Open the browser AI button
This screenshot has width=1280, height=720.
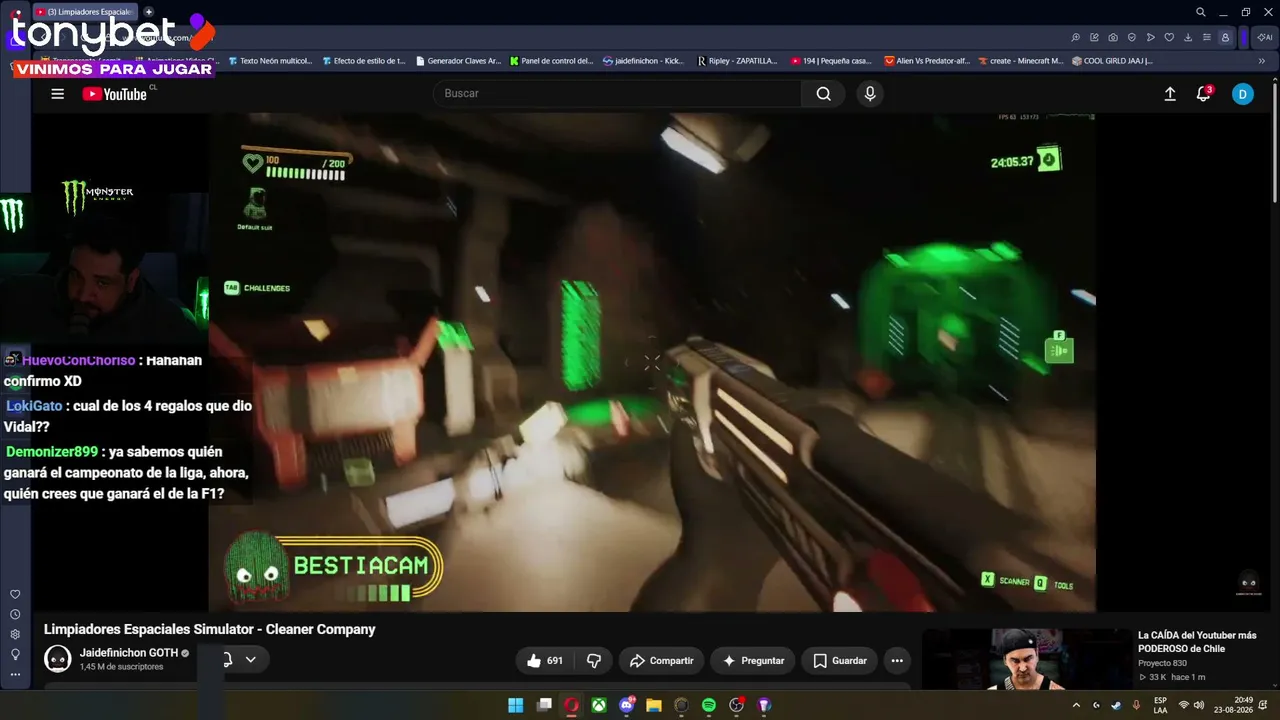pyautogui.click(x=1263, y=38)
